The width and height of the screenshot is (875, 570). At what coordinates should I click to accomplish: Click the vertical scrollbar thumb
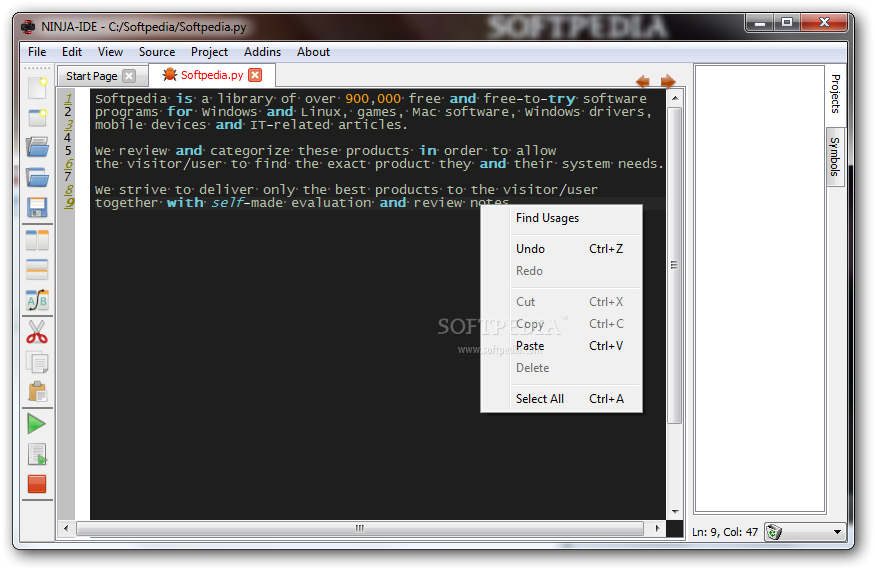(x=675, y=265)
